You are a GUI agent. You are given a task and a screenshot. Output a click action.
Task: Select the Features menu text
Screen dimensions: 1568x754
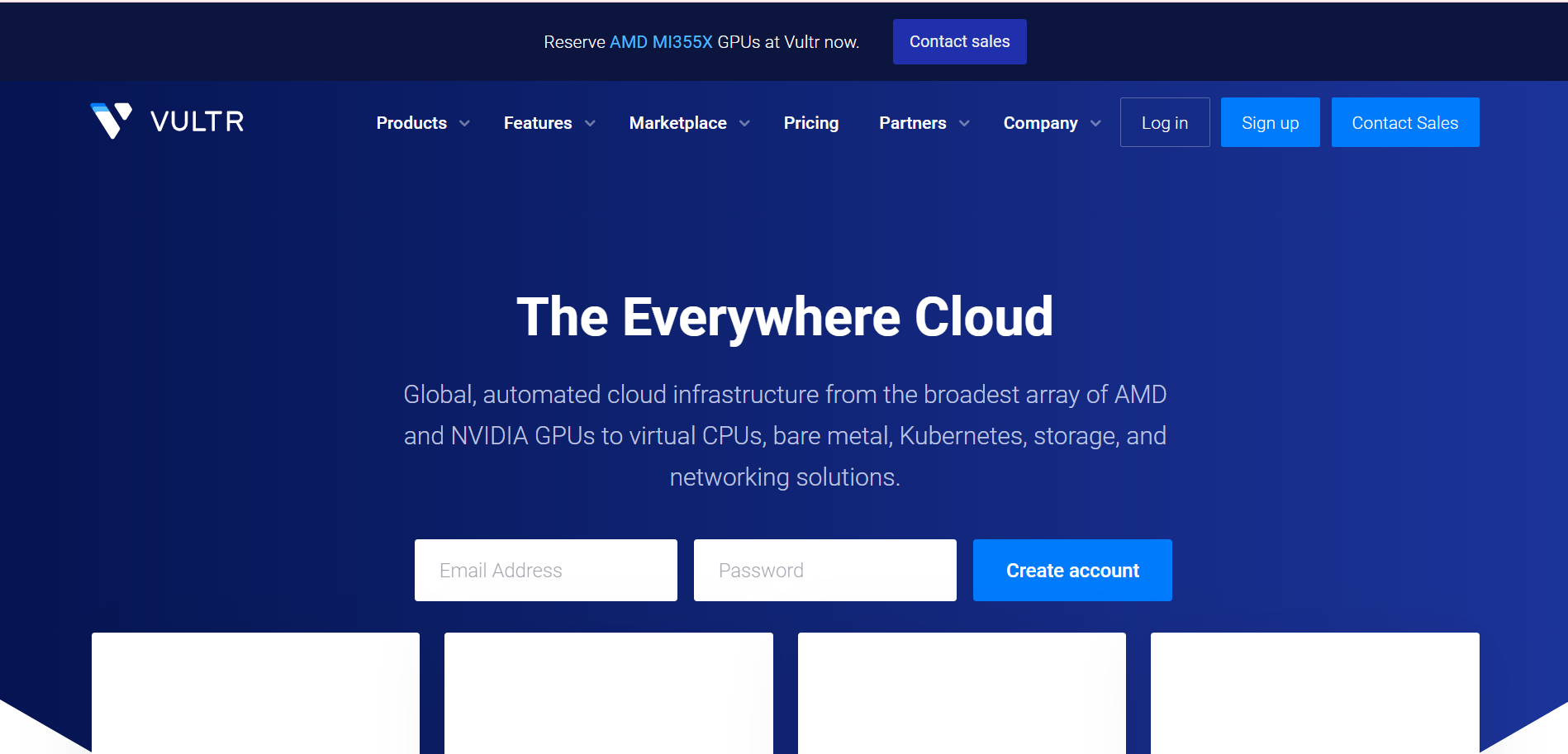(538, 123)
